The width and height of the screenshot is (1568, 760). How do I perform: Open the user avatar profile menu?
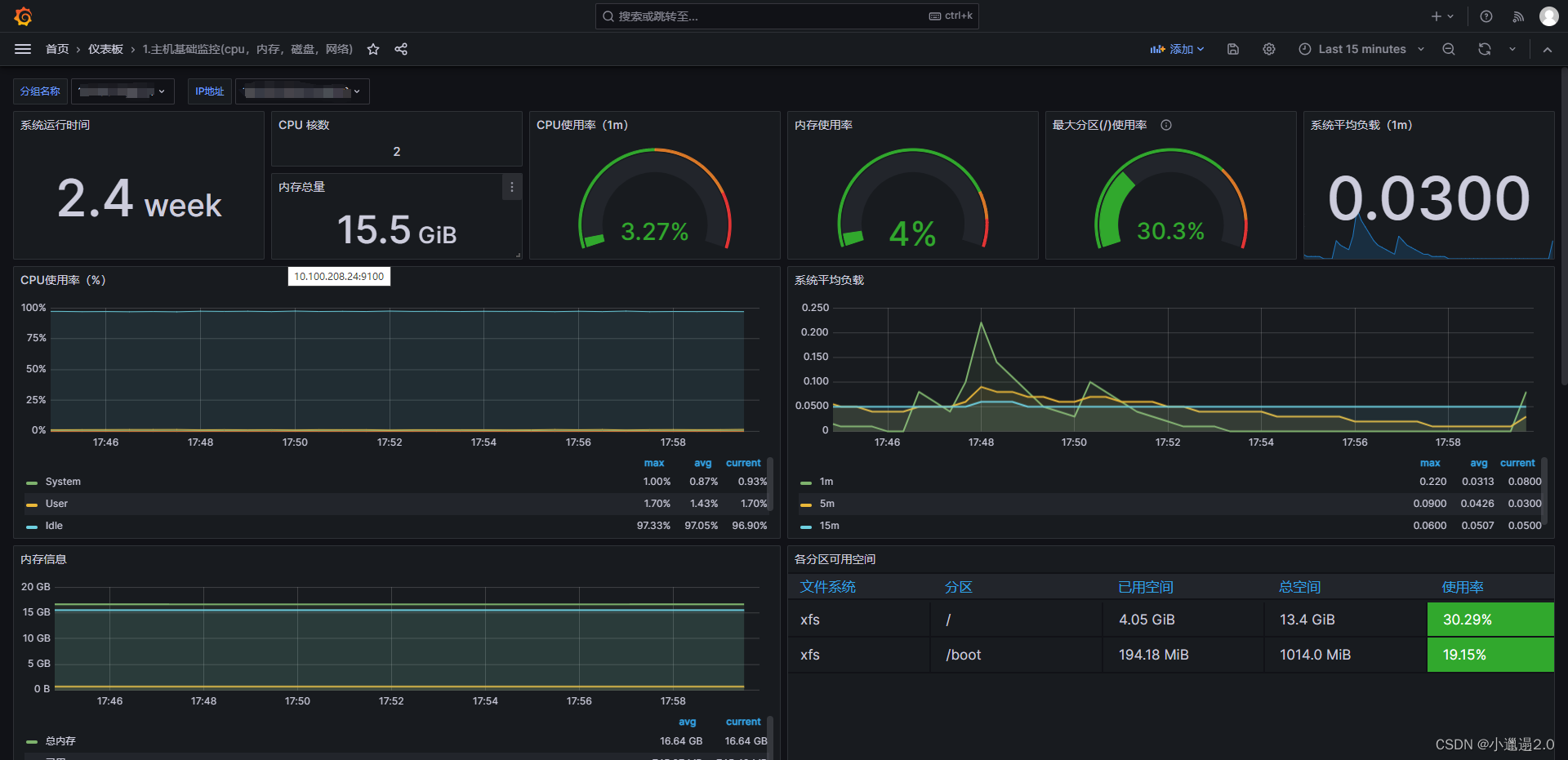click(x=1549, y=16)
